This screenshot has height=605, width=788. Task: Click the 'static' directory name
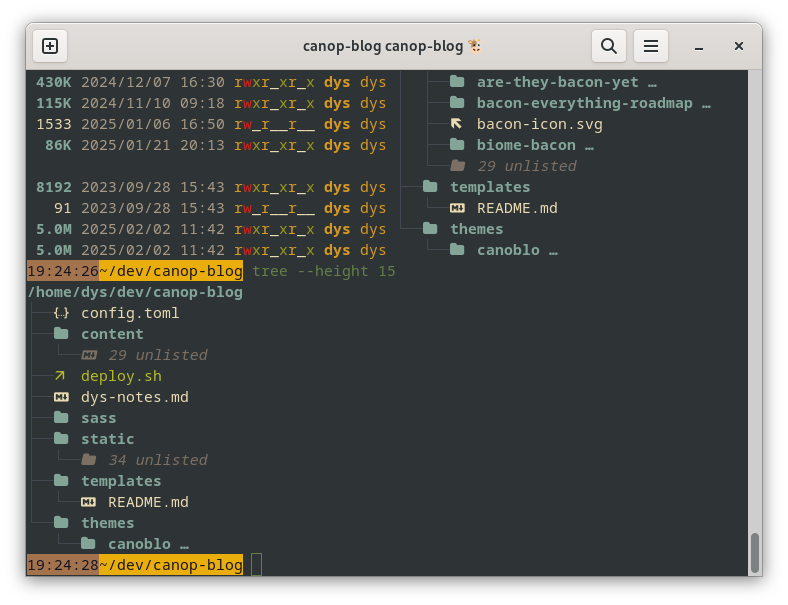click(x=108, y=439)
